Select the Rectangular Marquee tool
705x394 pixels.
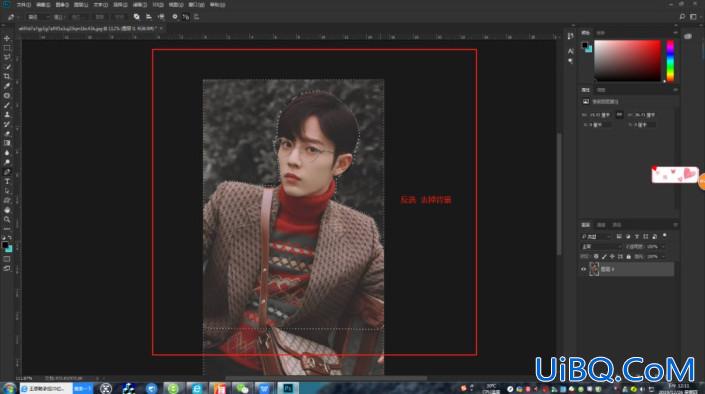coord(7,48)
